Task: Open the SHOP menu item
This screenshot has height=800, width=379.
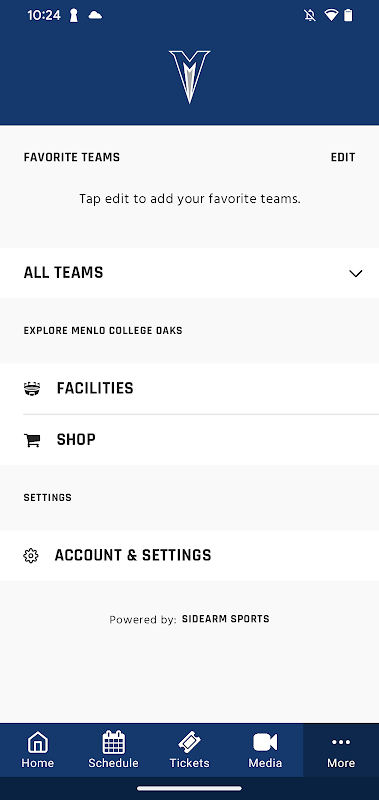Action: click(189, 440)
